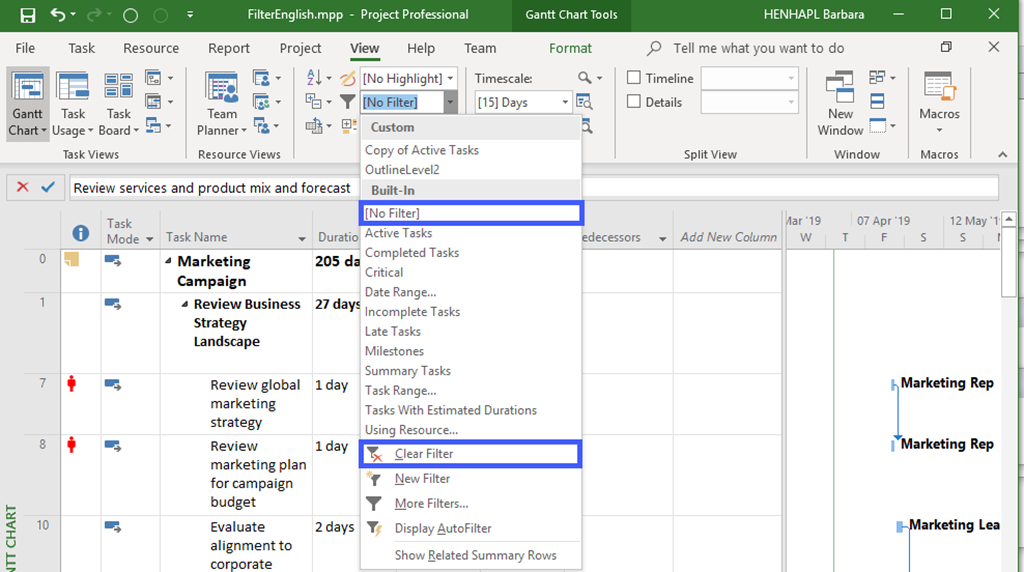Select the Milestones filter
This screenshot has width=1024, height=572.
point(471,351)
